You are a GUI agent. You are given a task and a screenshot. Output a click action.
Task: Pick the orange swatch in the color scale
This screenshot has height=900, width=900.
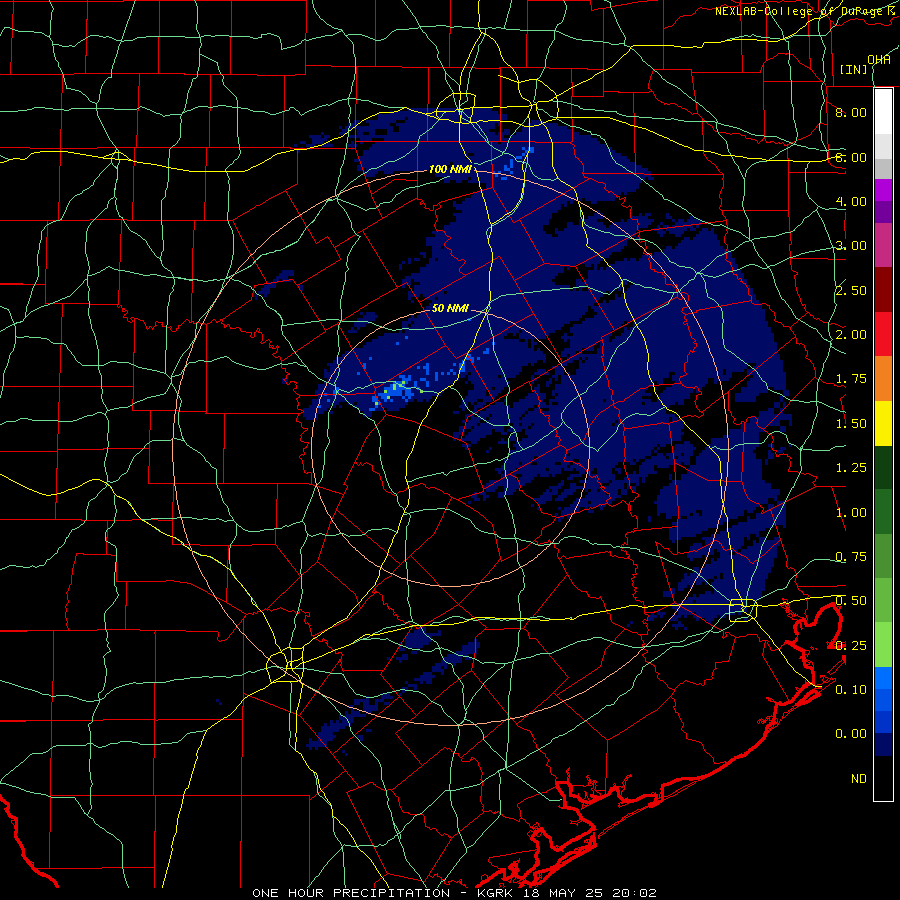click(883, 379)
